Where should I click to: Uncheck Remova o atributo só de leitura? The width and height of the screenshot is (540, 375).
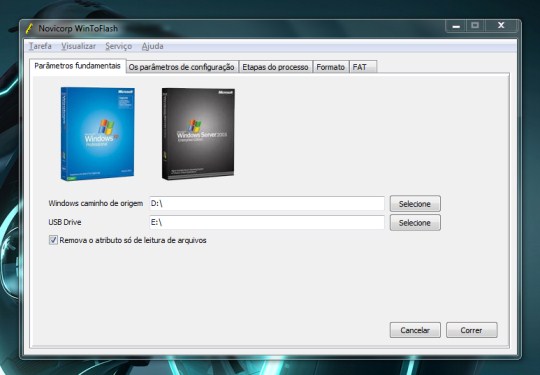tap(53, 240)
